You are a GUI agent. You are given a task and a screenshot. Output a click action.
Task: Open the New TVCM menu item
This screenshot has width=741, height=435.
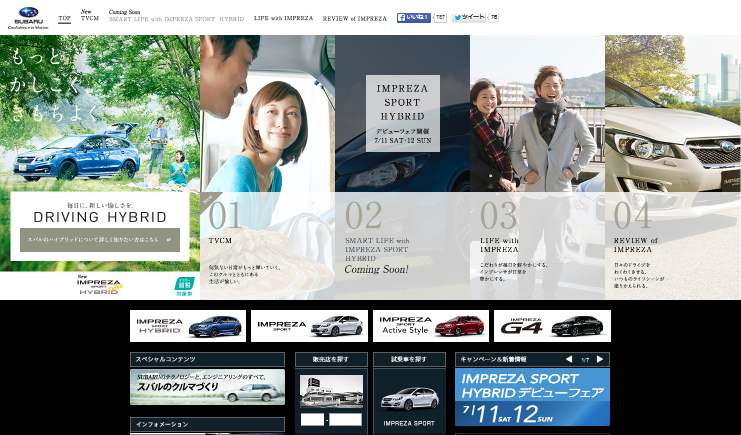click(90, 15)
